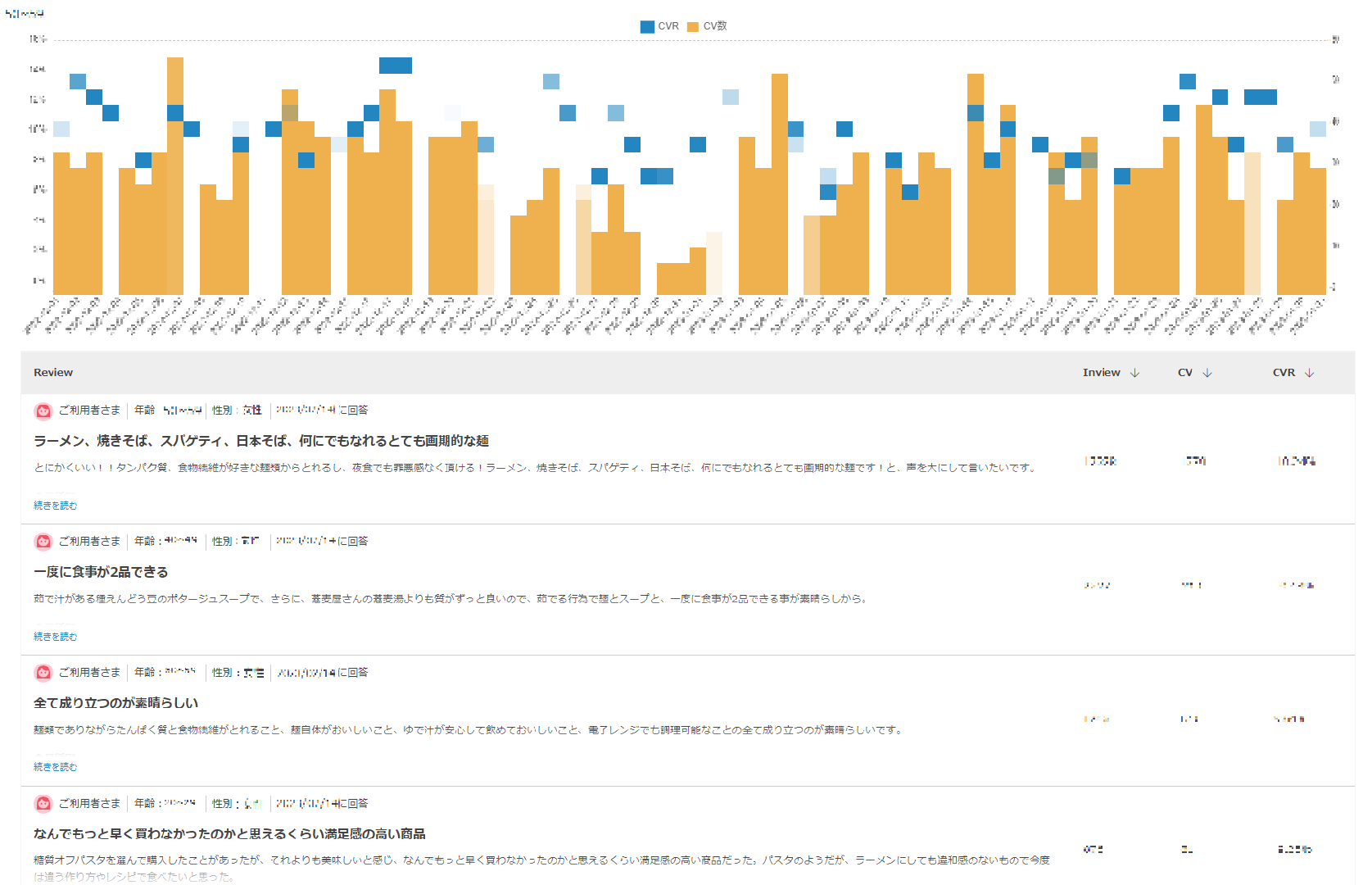
Task: Click the Review column header
Action: click(x=53, y=373)
